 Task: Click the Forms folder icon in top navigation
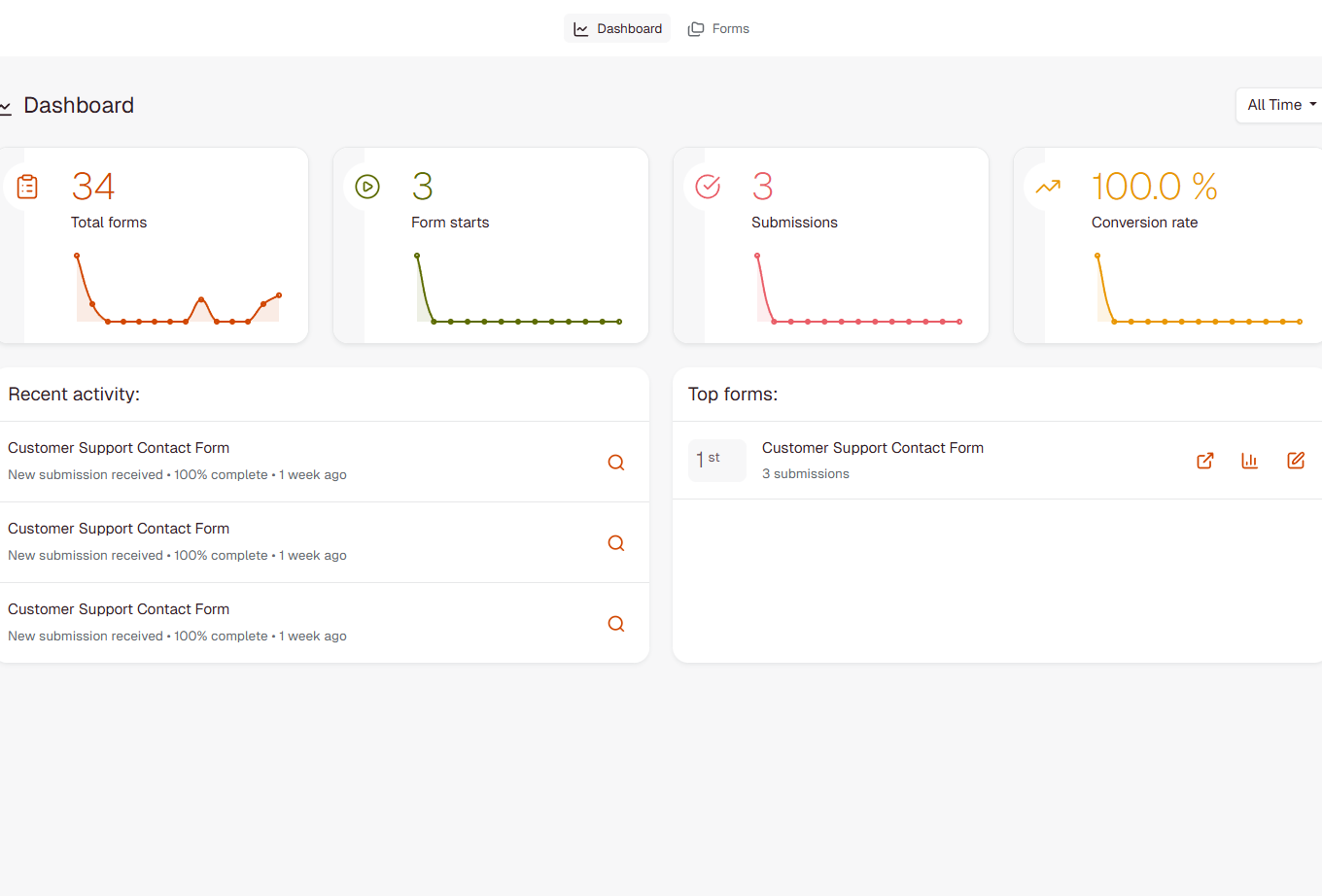point(695,28)
